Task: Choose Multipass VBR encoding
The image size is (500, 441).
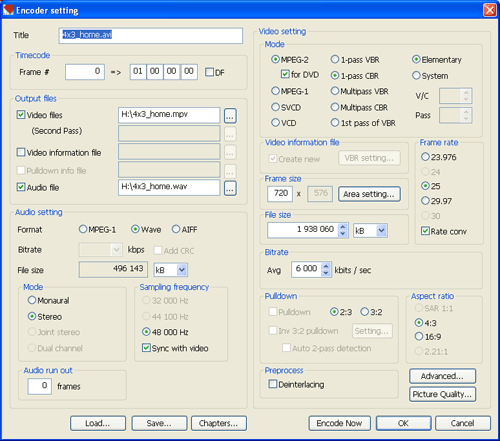Action: pos(335,91)
